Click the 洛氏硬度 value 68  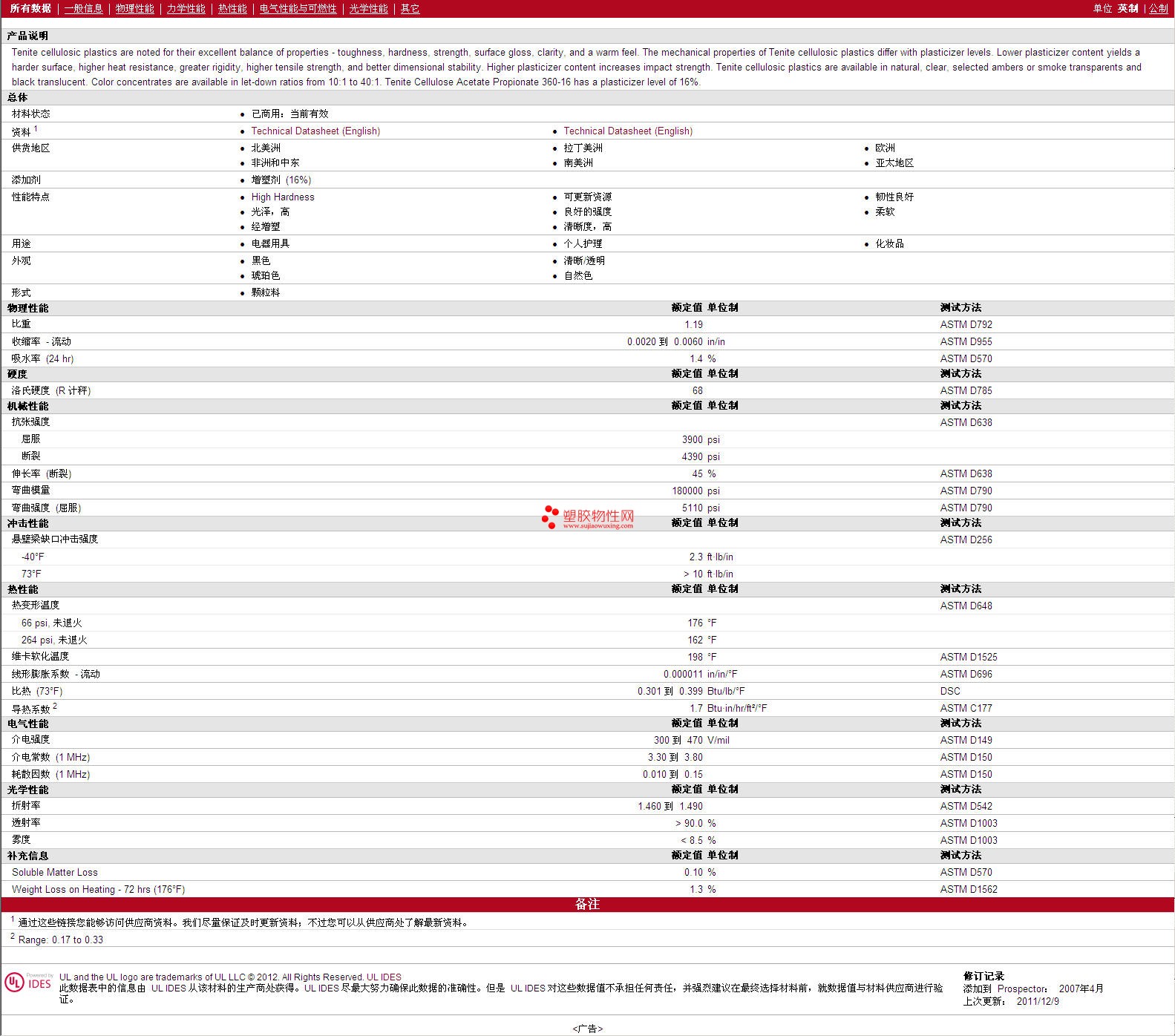coord(697,390)
